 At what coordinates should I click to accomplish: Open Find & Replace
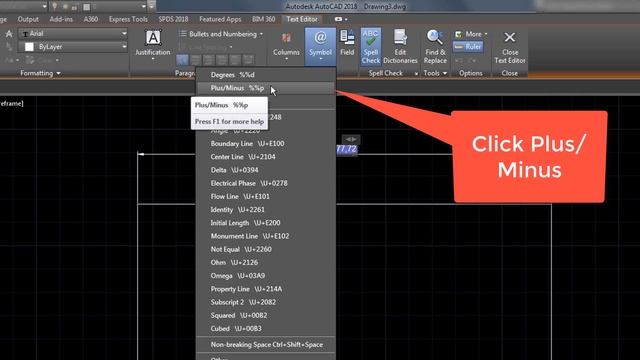click(x=435, y=46)
